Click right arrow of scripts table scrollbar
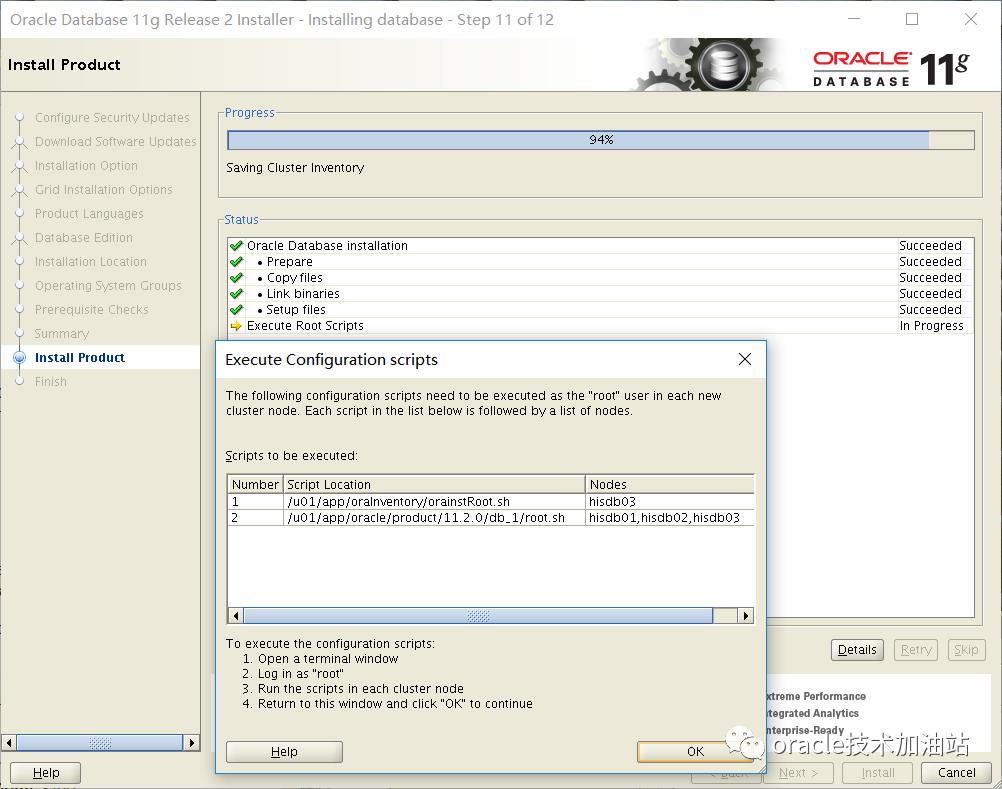1002x789 pixels. [x=746, y=616]
